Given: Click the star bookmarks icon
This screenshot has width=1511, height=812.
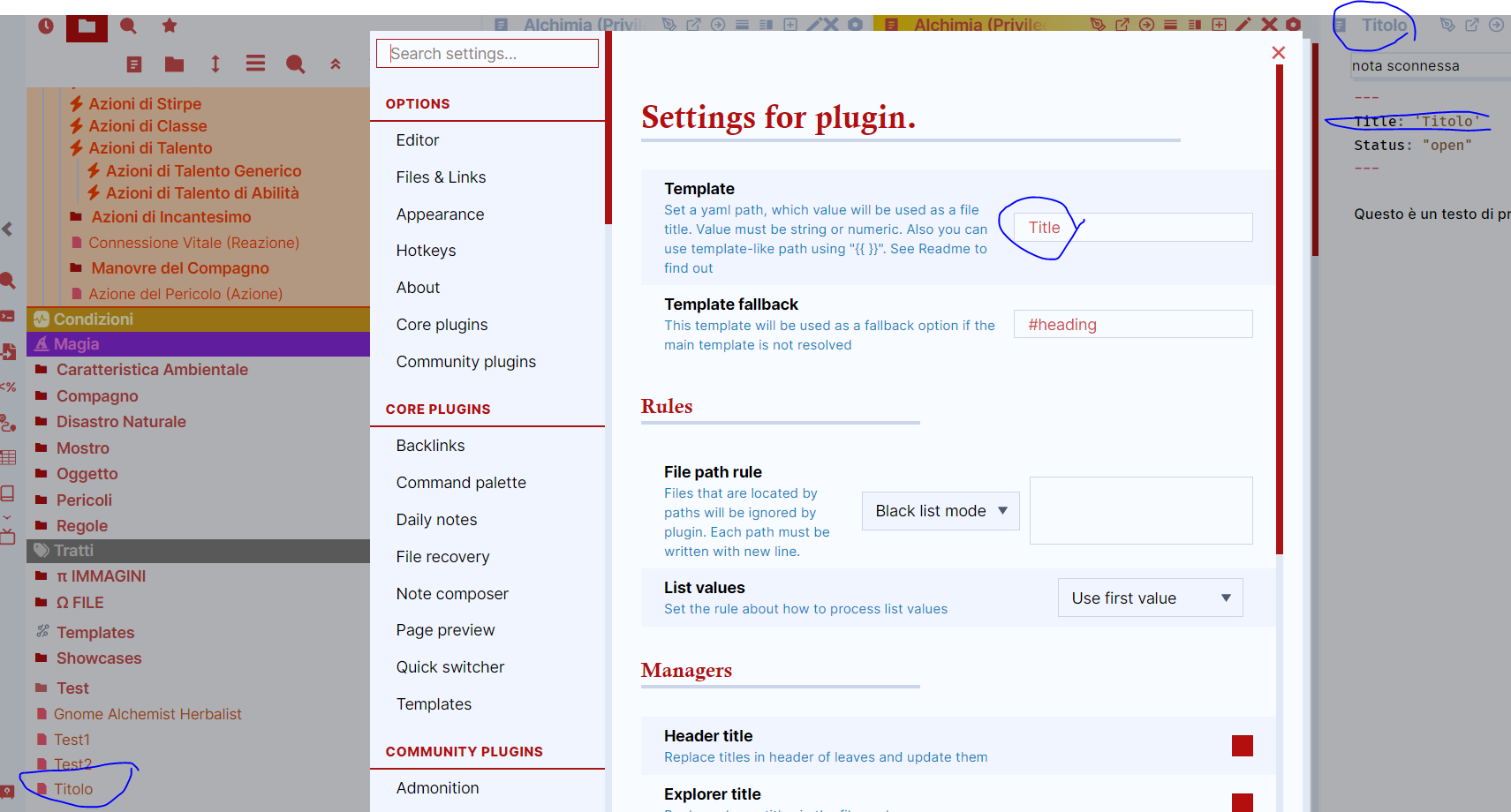Looking at the screenshot, I should coord(169,26).
